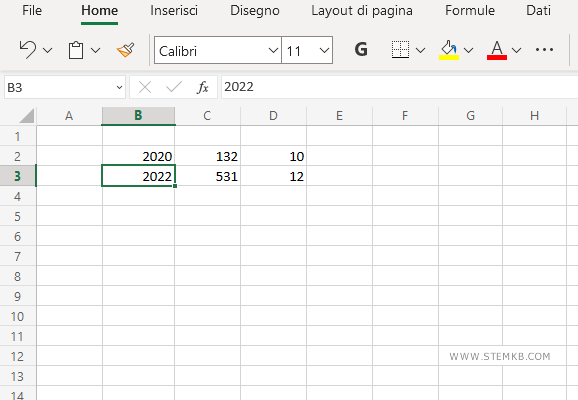Select column A header
578x400 pixels.
pos(69,116)
